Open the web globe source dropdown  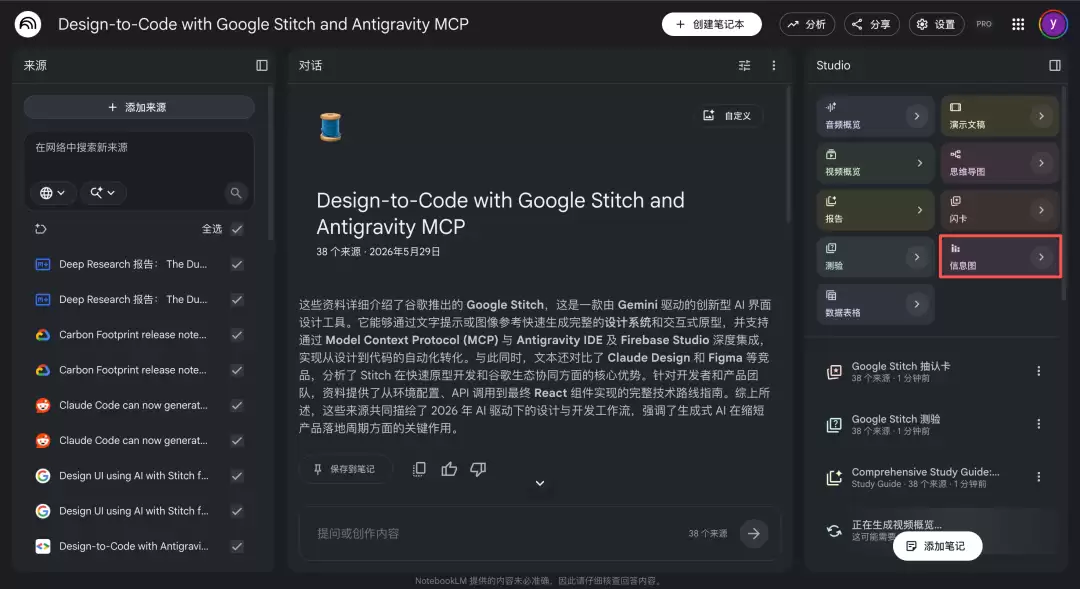click(x=52, y=193)
